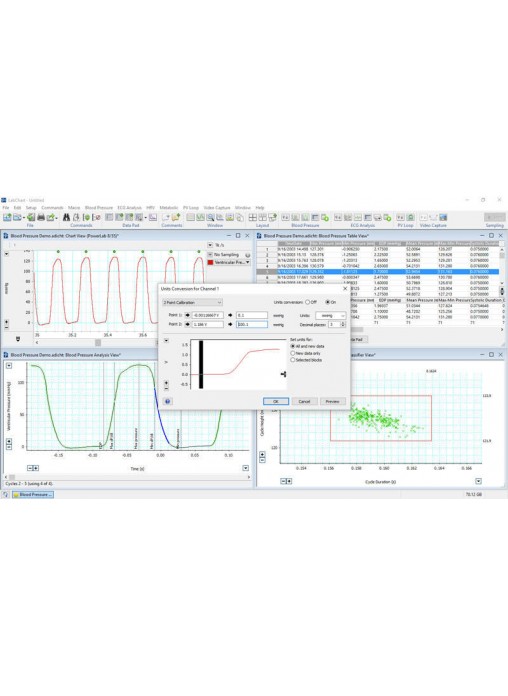The height and width of the screenshot is (696, 508).
Task: Click the PV Loop view icon
Action: pyautogui.click(x=410, y=217)
